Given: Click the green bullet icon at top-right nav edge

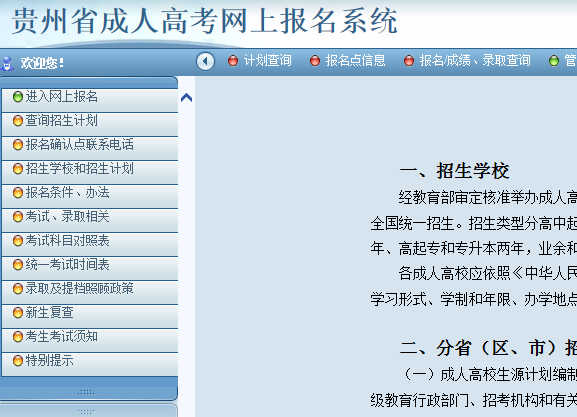Looking at the screenshot, I should click(x=553, y=61).
